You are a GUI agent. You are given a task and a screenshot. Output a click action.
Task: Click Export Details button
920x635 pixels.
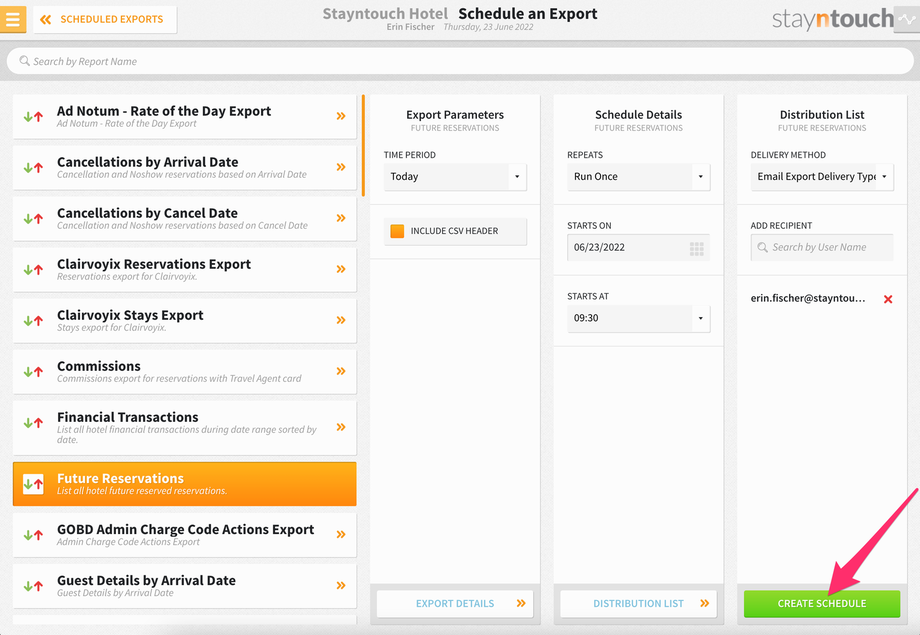[x=455, y=604]
